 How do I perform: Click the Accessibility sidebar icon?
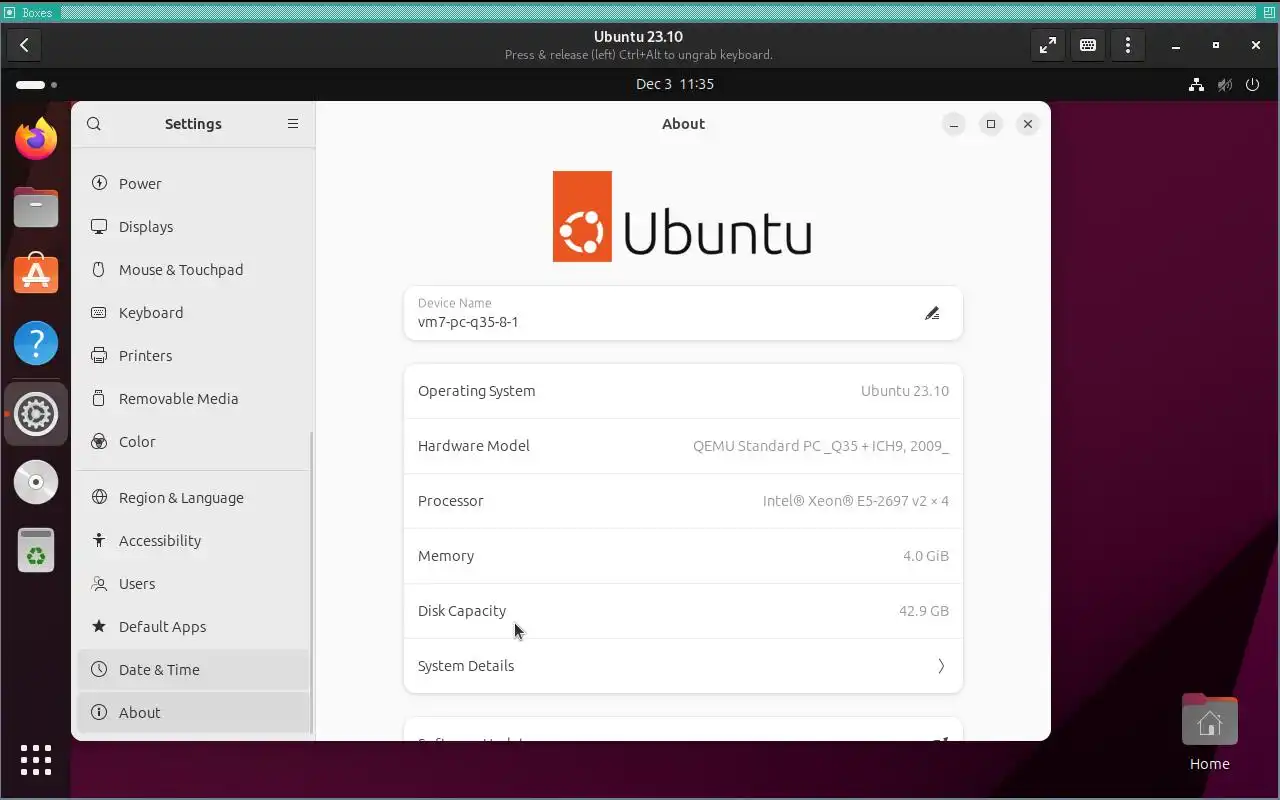(x=99, y=540)
